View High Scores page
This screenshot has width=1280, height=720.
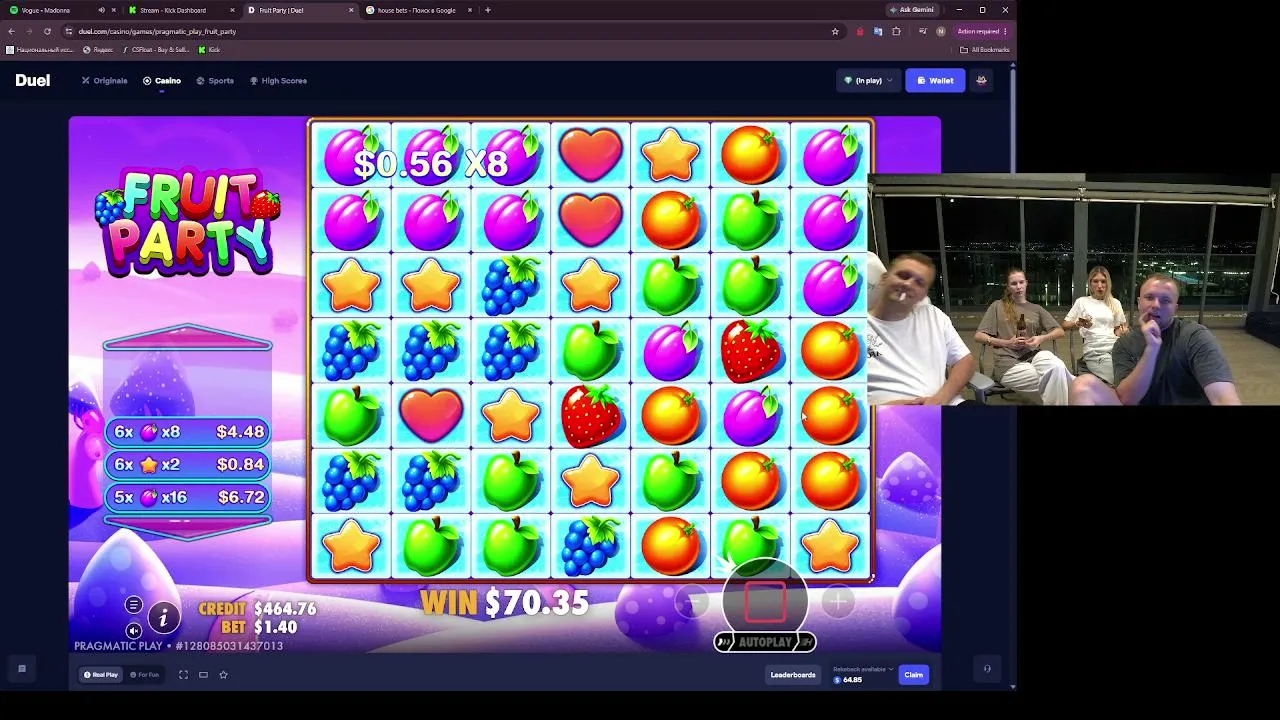point(278,80)
